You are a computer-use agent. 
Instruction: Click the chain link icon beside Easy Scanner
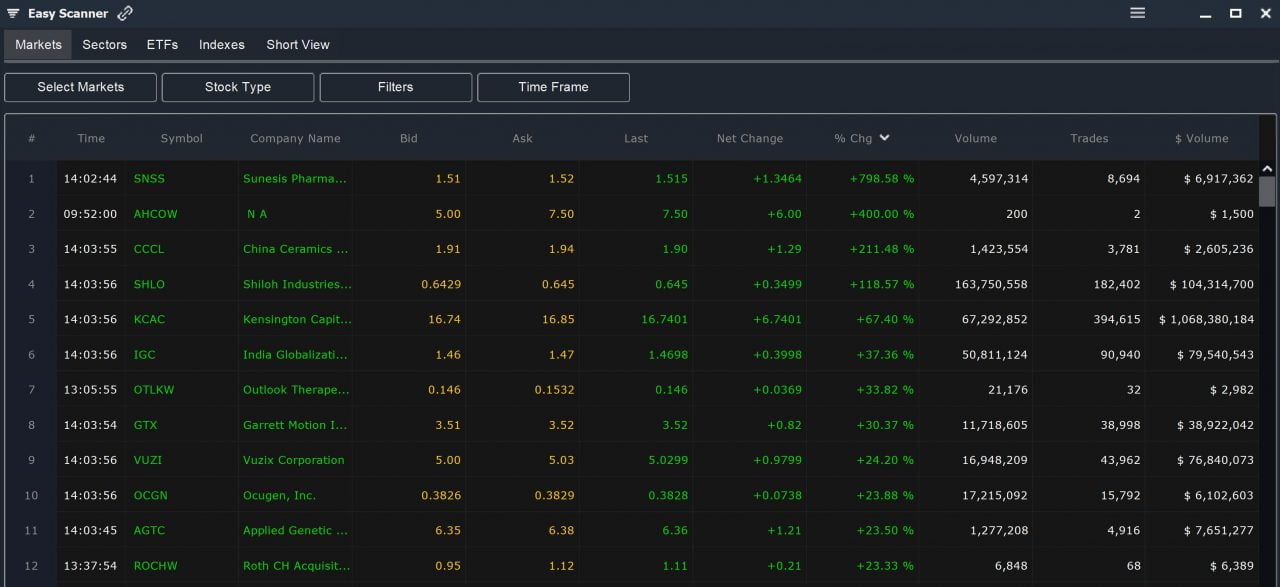[x=124, y=13]
